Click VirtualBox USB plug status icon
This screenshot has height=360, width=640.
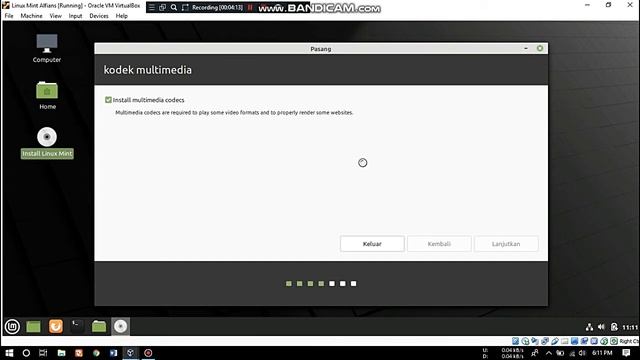tap(555, 341)
